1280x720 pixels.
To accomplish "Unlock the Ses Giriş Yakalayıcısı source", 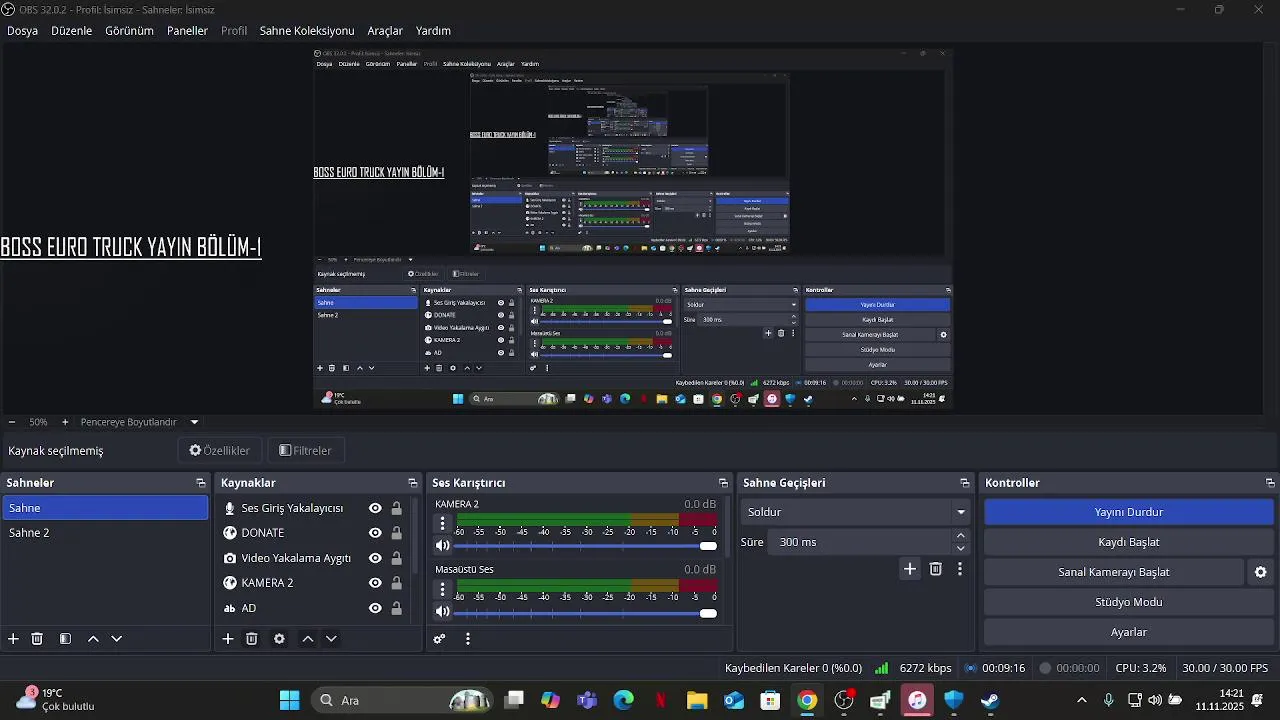I will pos(397,508).
